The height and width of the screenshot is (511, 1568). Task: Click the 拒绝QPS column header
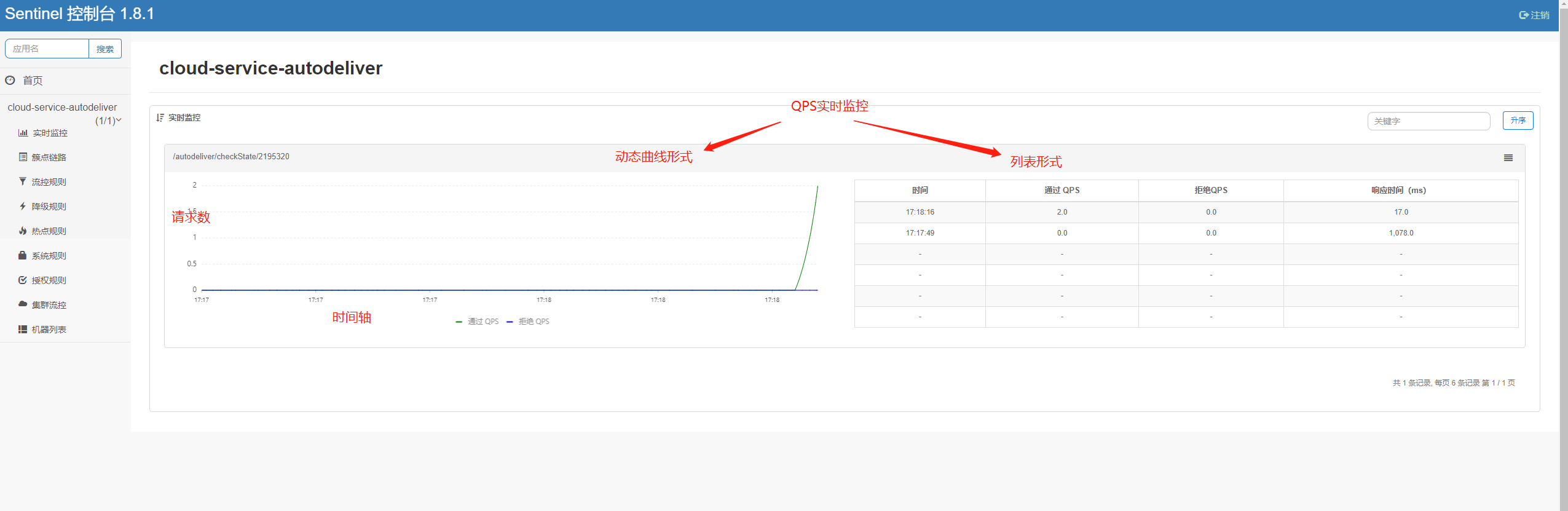tap(1211, 191)
